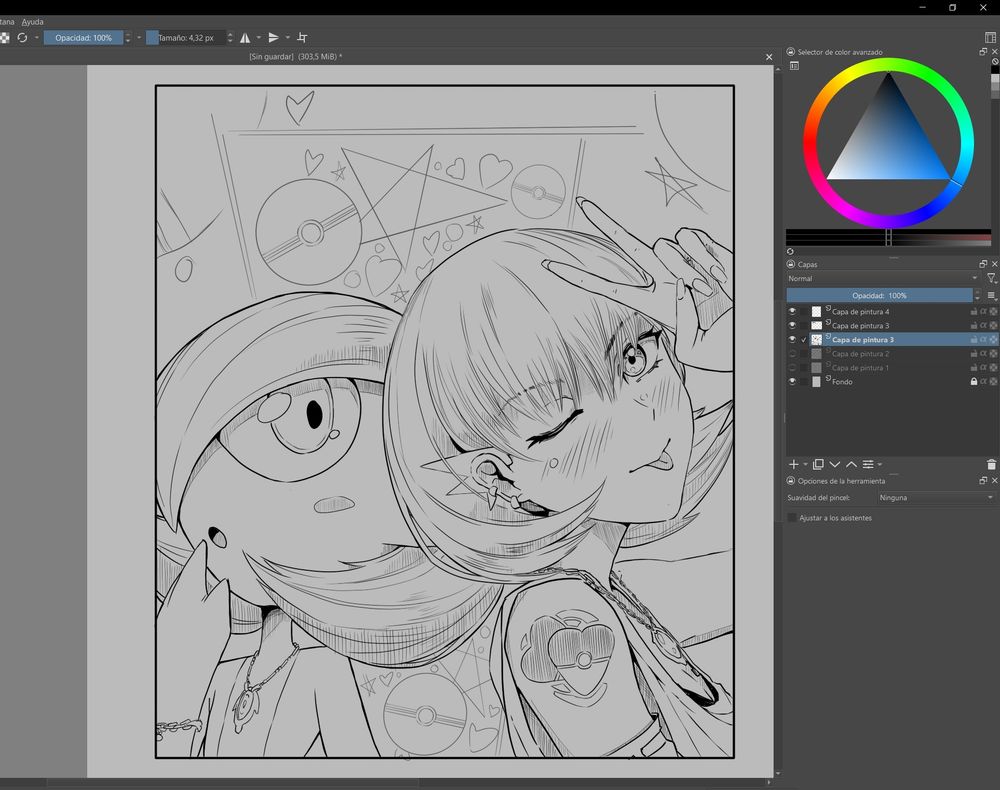Open the add-layer type dropdown arrow
Viewport: 1000px width, 790px height.
[805, 464]
